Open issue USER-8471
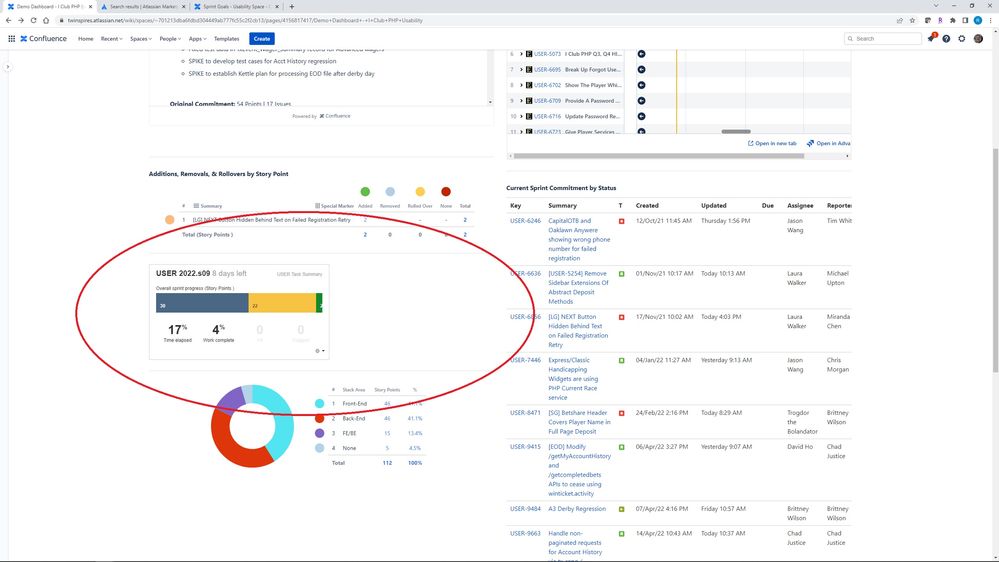 525,413
